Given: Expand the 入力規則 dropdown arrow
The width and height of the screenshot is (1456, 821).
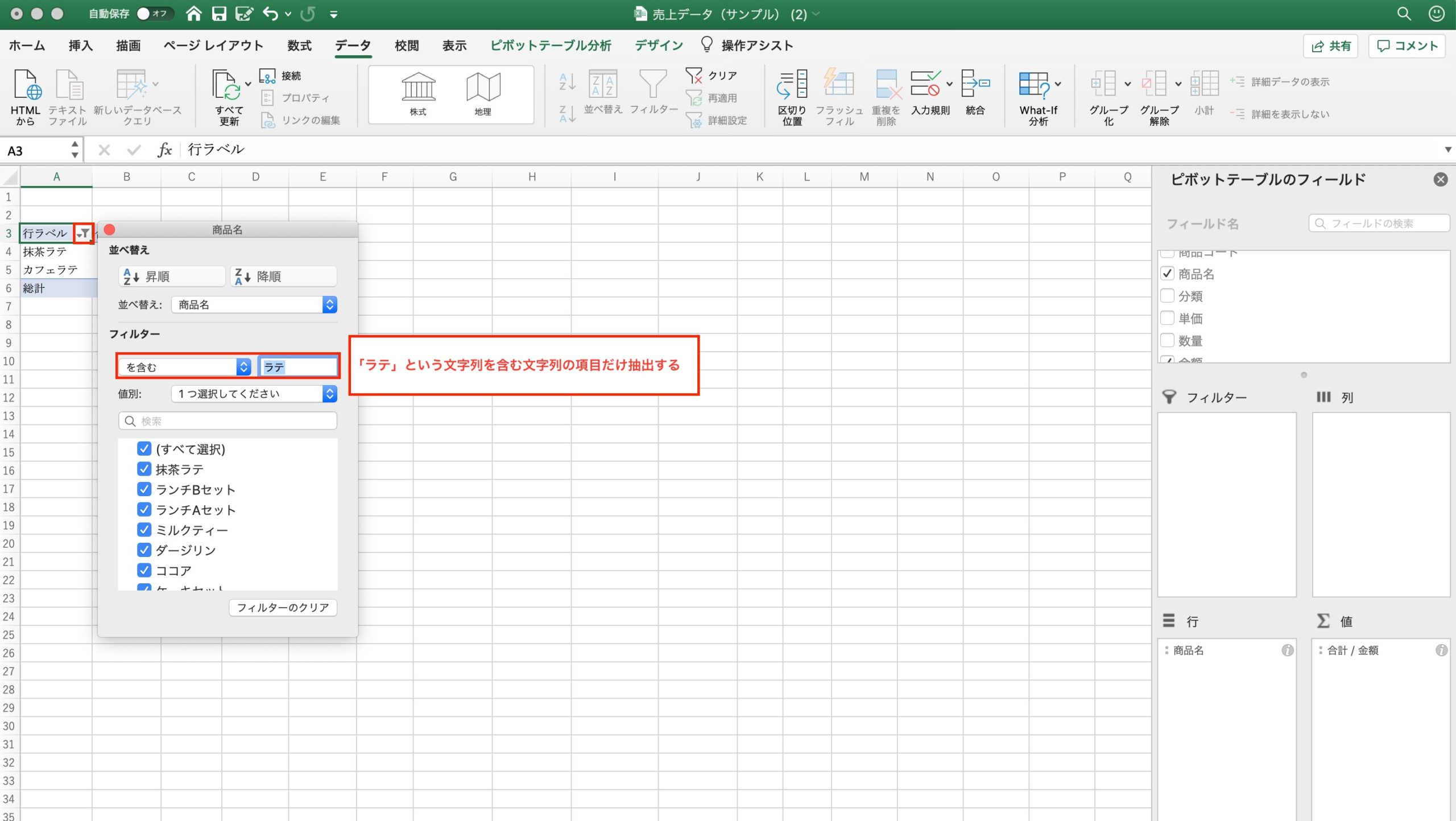Looking at the screenshot, I should pos(949,84).
